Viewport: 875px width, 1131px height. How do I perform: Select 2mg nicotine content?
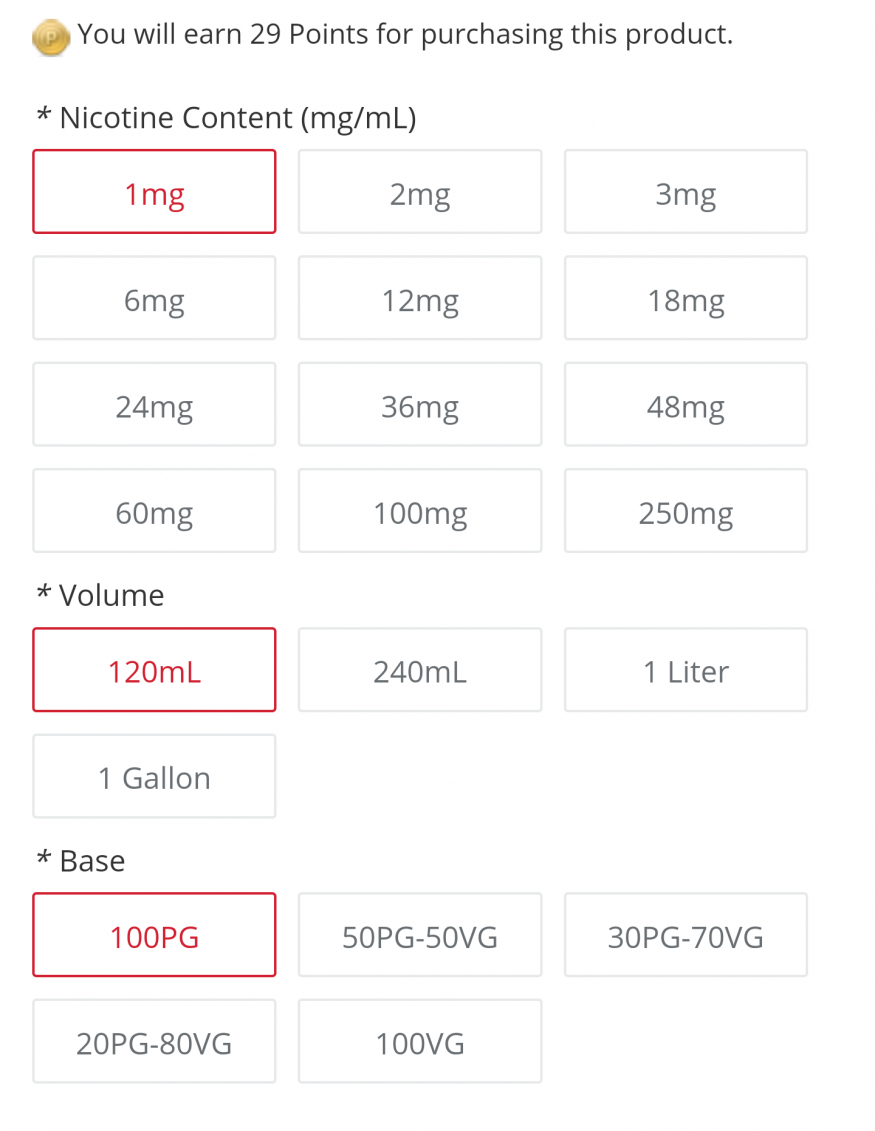[x=420, y=192]
